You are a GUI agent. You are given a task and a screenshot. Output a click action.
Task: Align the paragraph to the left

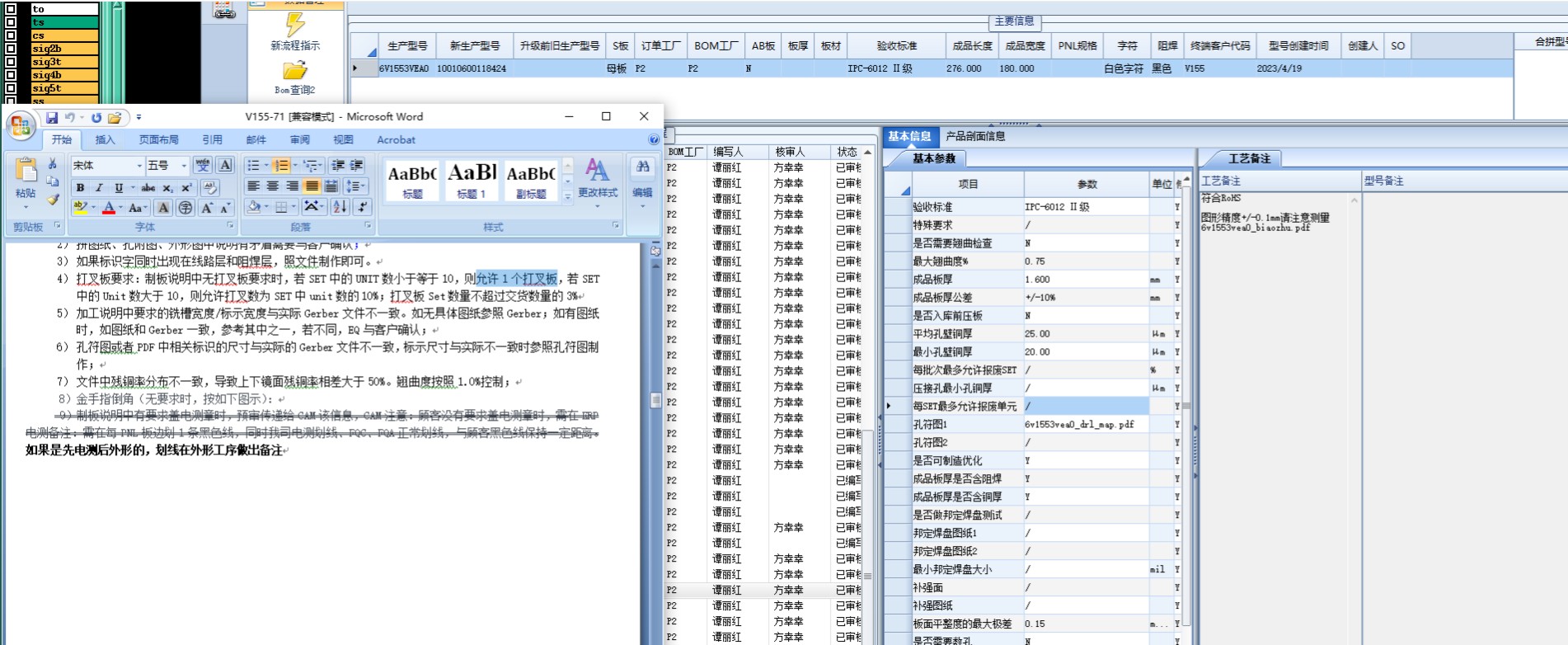[x=254, y=186]
